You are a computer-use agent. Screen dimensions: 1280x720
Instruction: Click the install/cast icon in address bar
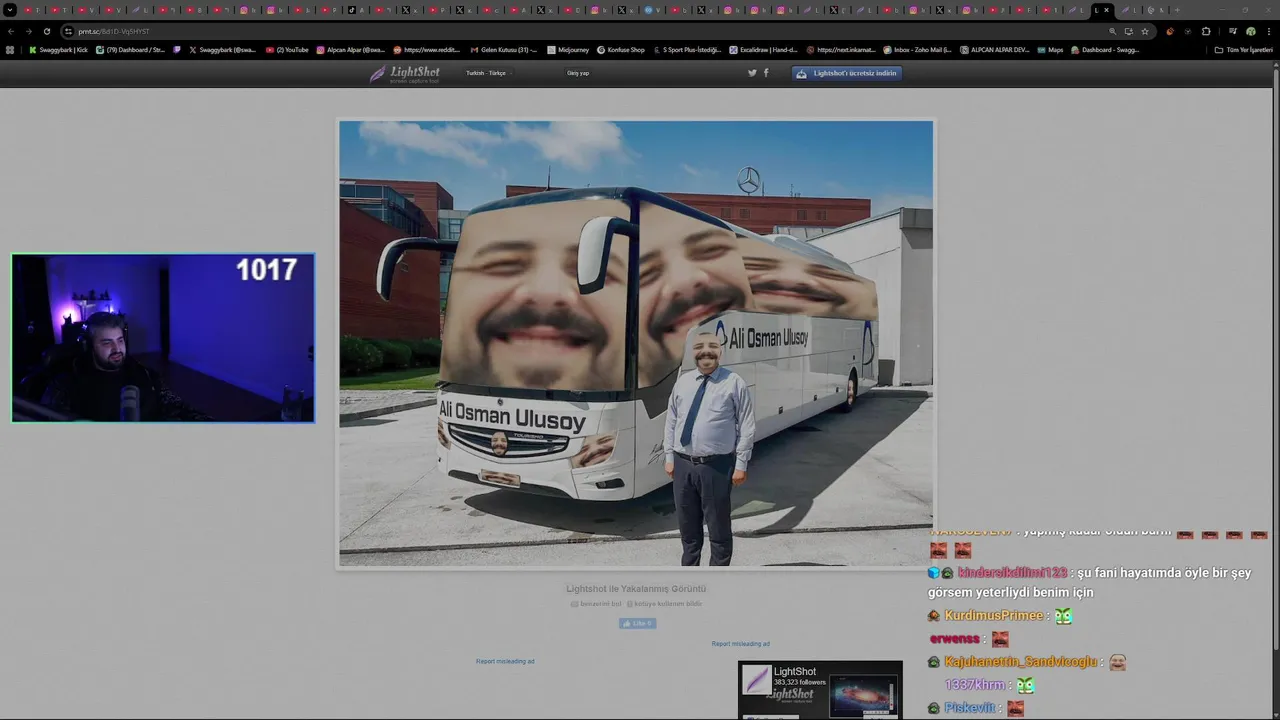coord(1128,31)
